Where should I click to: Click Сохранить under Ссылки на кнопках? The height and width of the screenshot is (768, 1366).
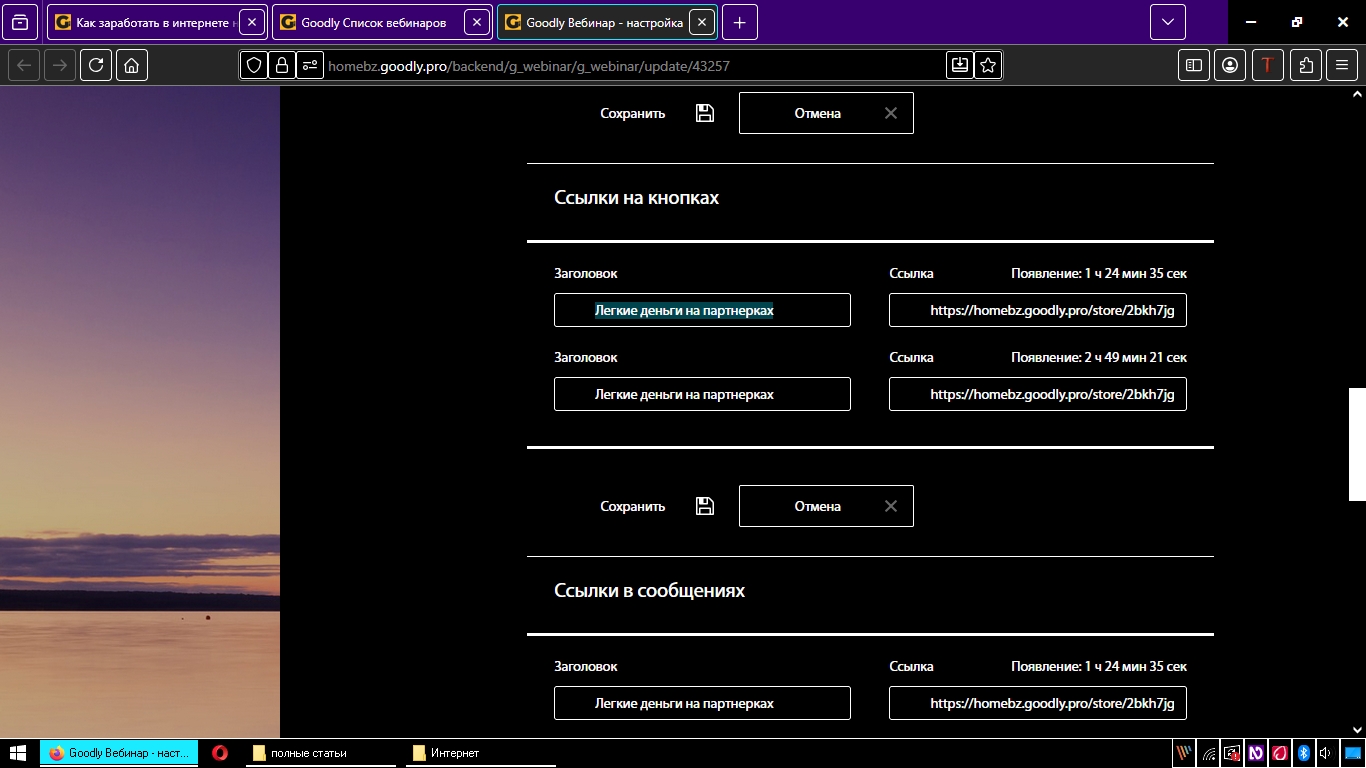632,506
